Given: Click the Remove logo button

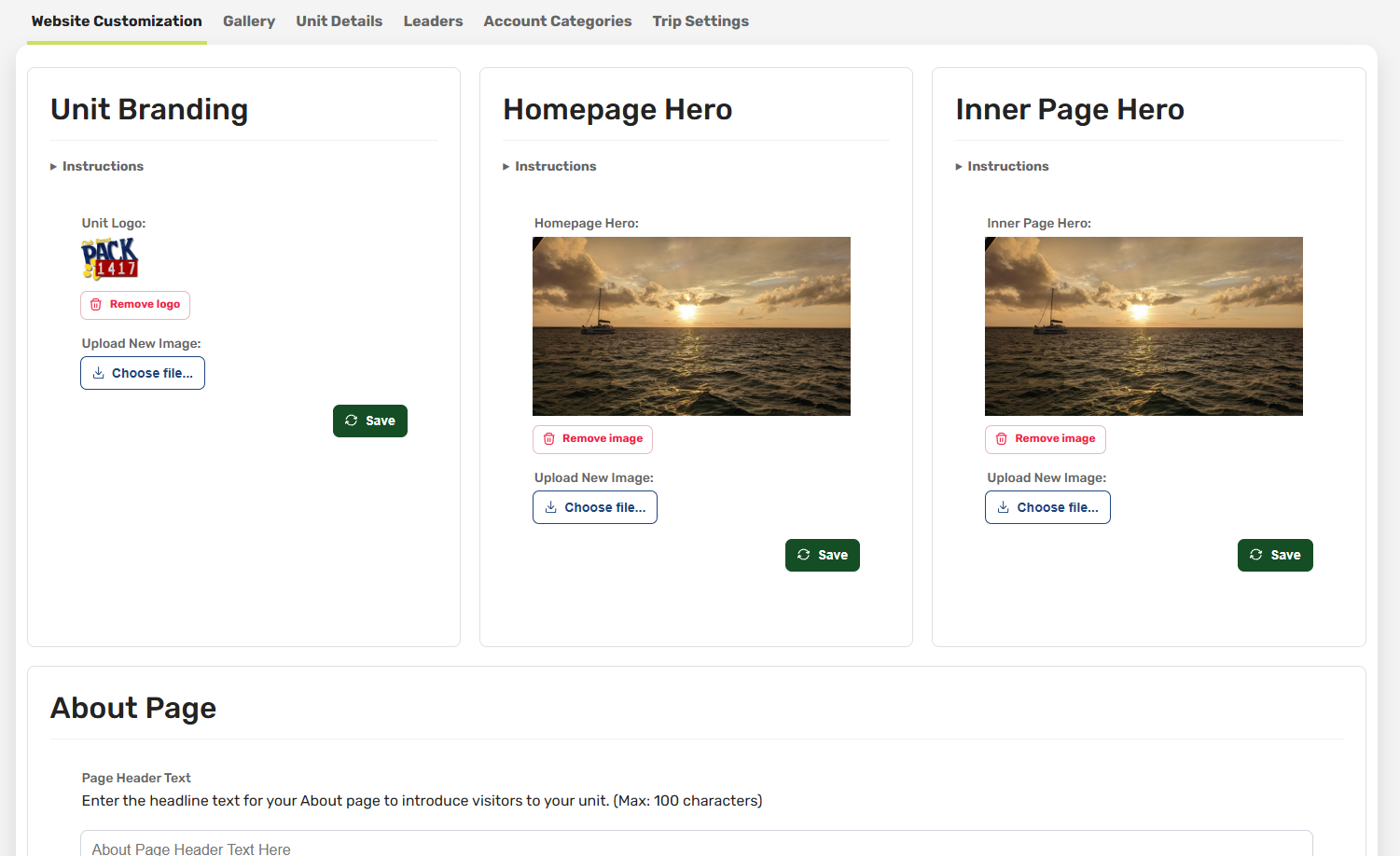Looking at the screenshot, I should [135, 305].
